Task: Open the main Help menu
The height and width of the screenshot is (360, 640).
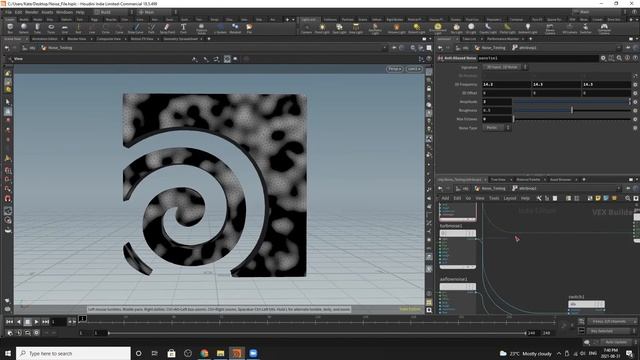Action: coord(80,12)
